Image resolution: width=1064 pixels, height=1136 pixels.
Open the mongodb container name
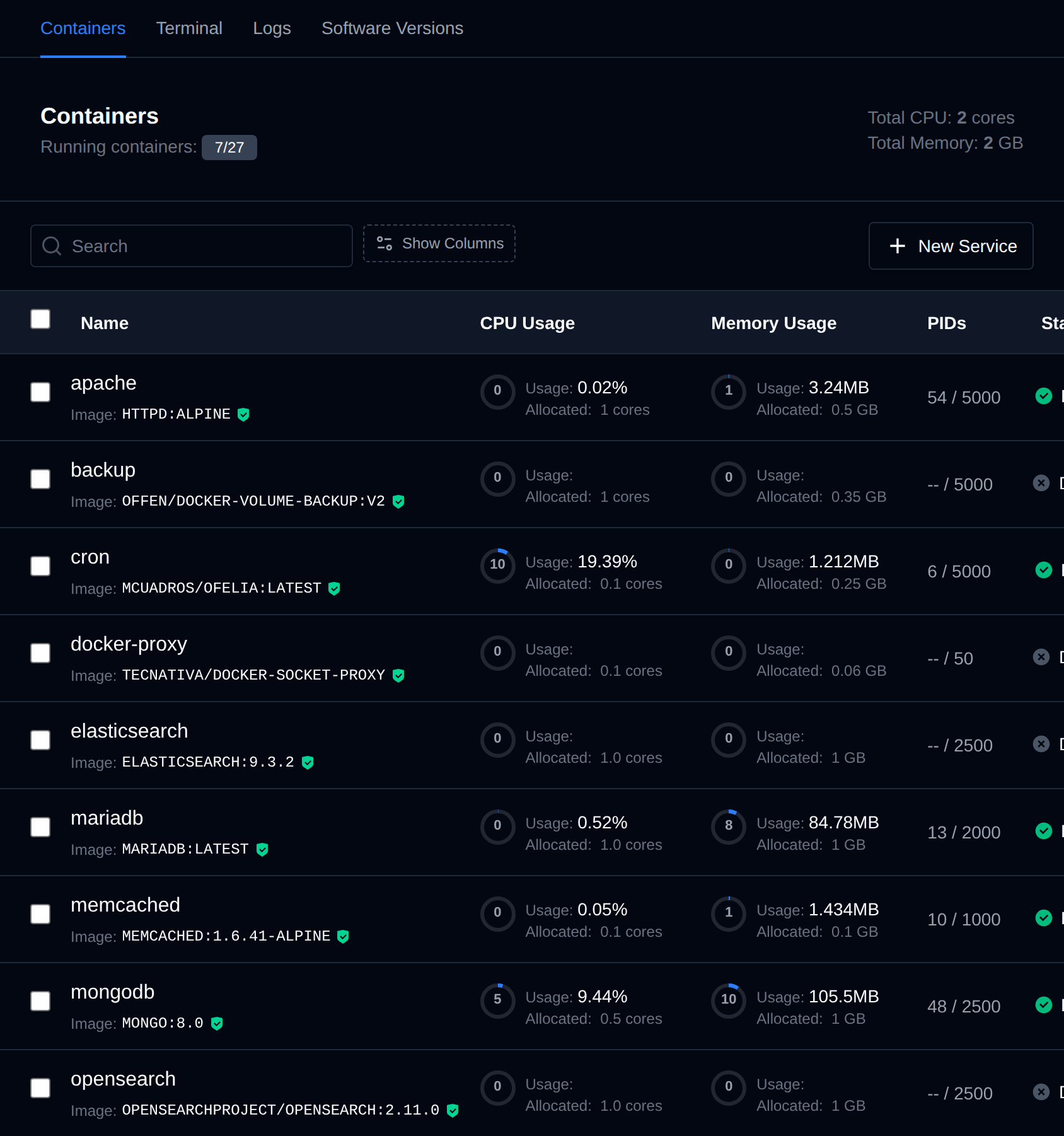click(112, 992)
